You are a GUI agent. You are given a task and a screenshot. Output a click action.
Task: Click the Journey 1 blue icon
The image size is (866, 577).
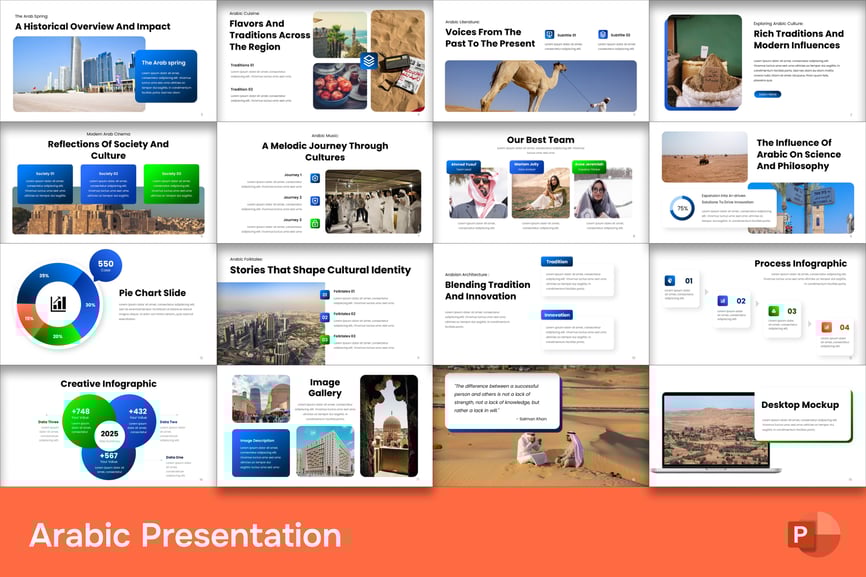tap(315, 178)
